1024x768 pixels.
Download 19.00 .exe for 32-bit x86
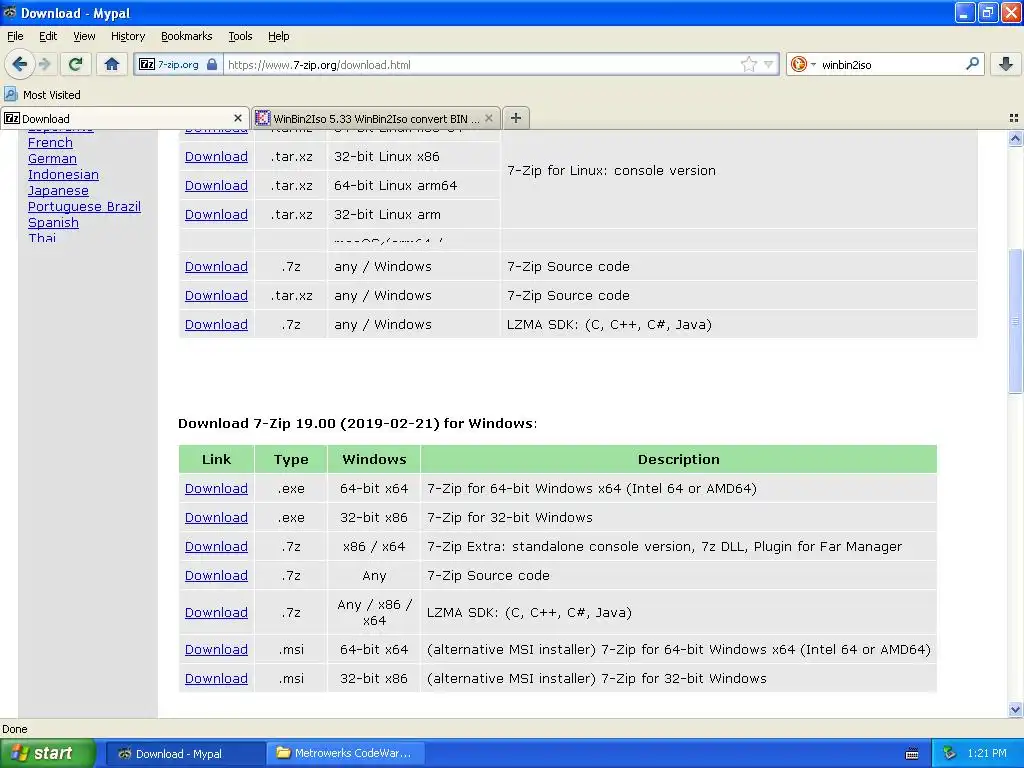tap(216, 517)
